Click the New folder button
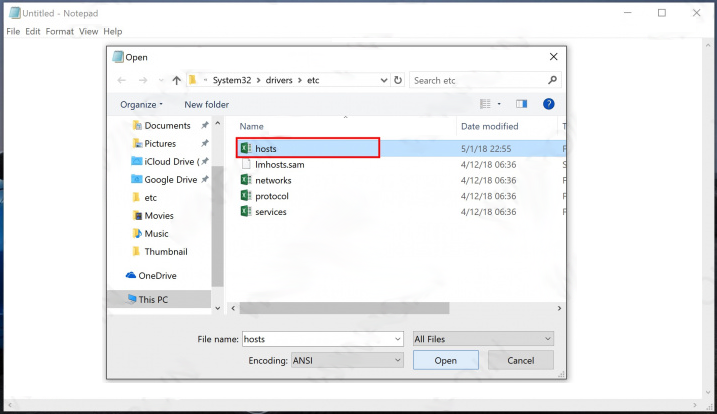The width and height of the screenshot is (717, 414). (x=207, y=104)
